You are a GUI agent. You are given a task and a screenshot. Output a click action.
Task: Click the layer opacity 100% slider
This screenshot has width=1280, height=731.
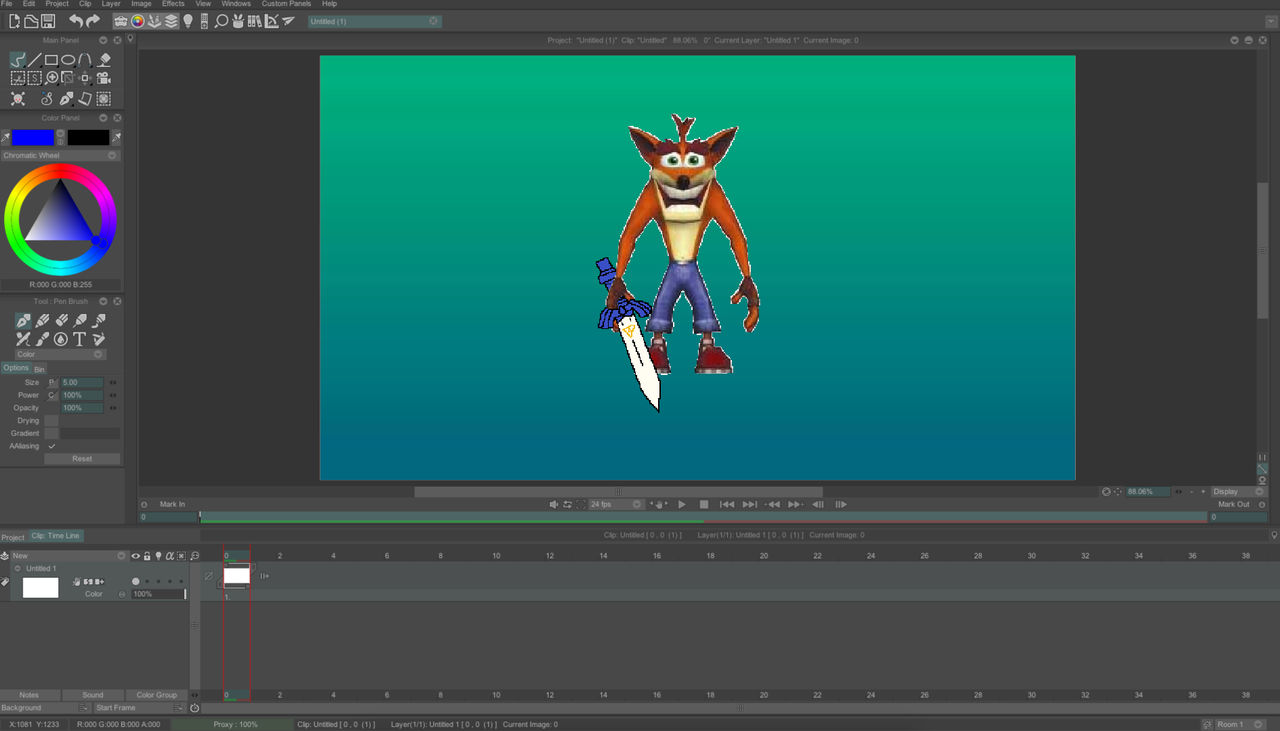(158, 594)
